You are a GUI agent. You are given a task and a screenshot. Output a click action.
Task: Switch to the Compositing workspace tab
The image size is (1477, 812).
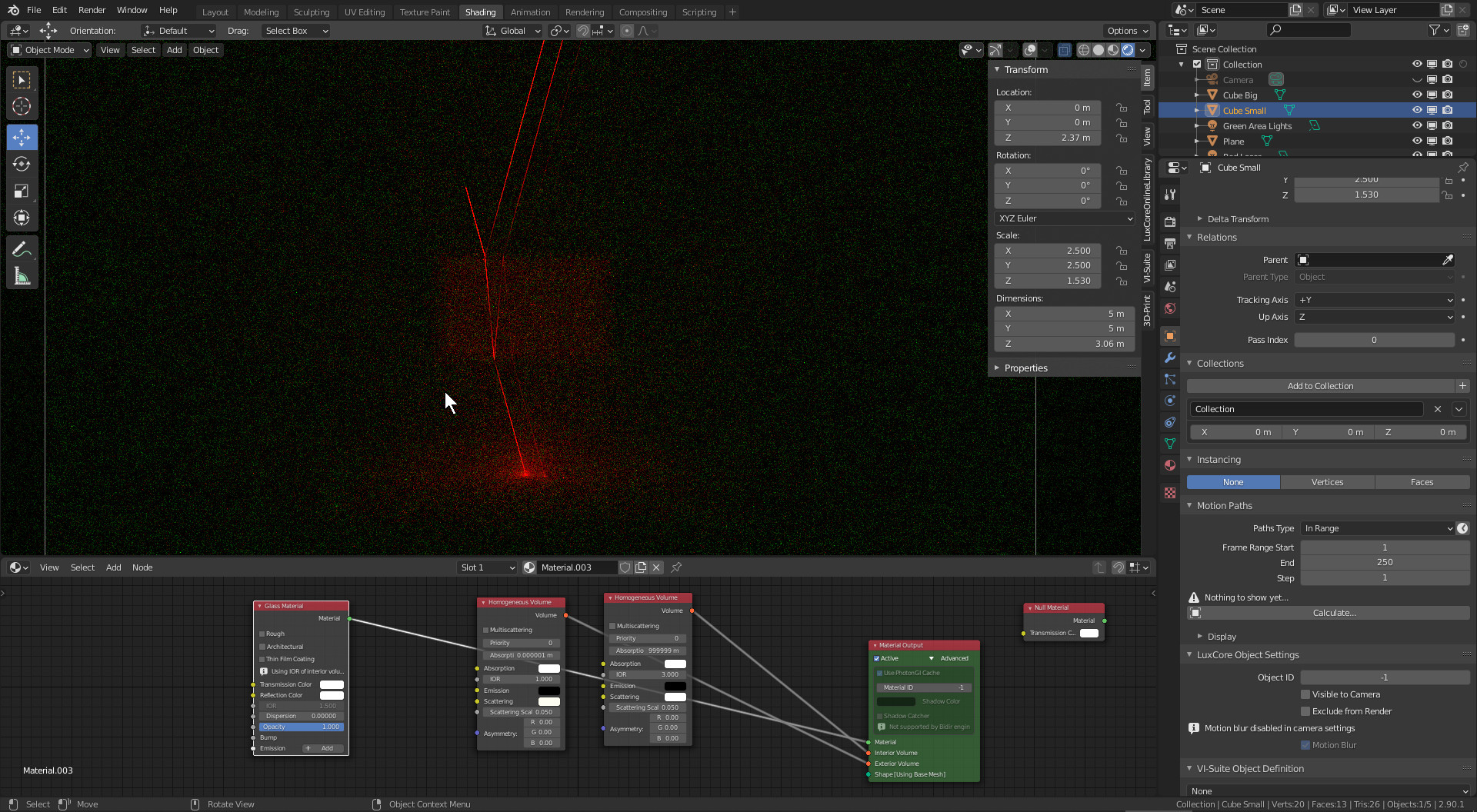coord(642,12)
